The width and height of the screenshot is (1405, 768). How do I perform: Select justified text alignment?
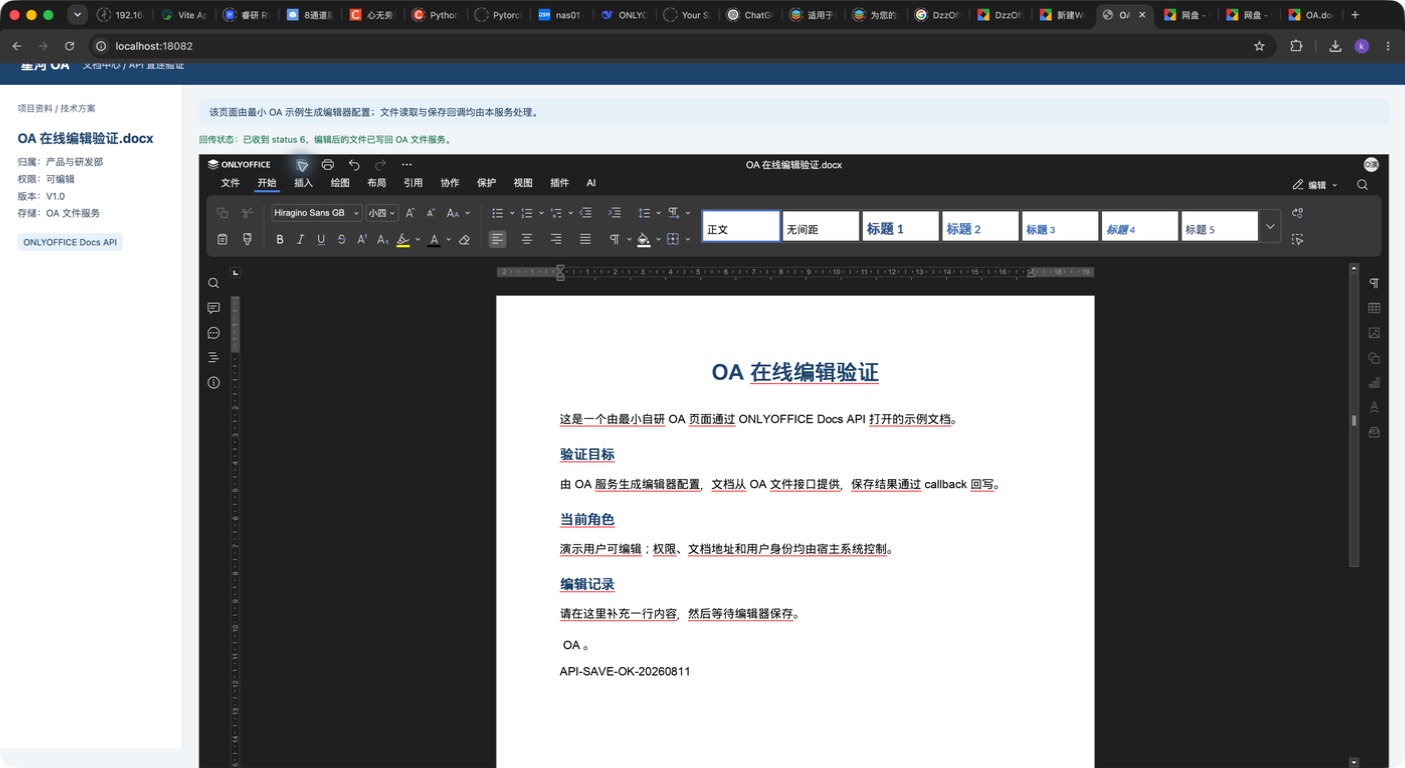click(586, 240)
